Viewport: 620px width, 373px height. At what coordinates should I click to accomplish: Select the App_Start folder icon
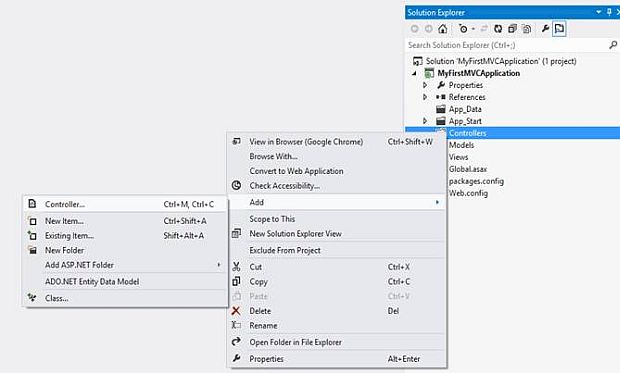(441, 121)
